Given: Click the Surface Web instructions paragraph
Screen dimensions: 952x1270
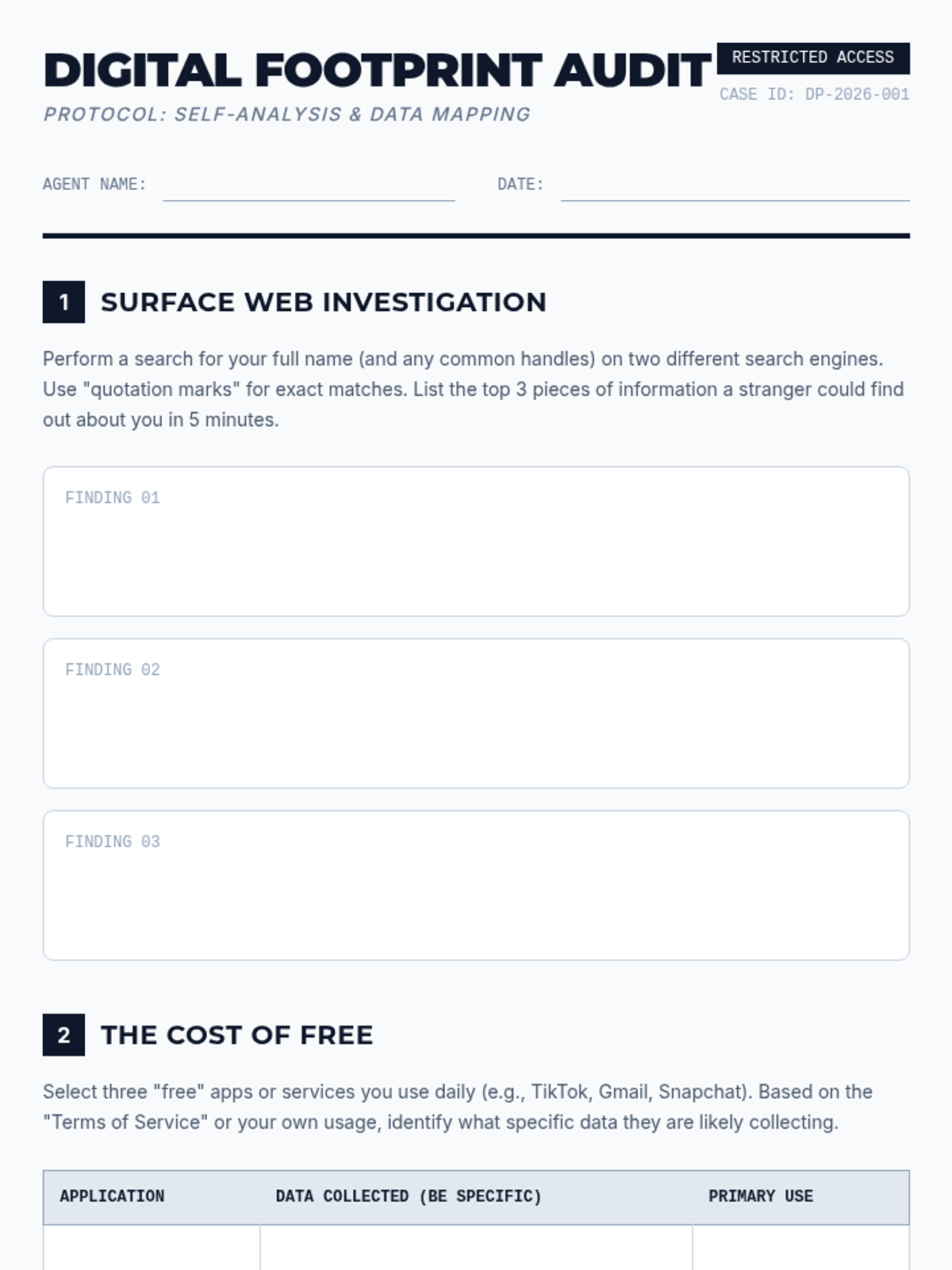Looking at the screenshot, I should (474, 390).
